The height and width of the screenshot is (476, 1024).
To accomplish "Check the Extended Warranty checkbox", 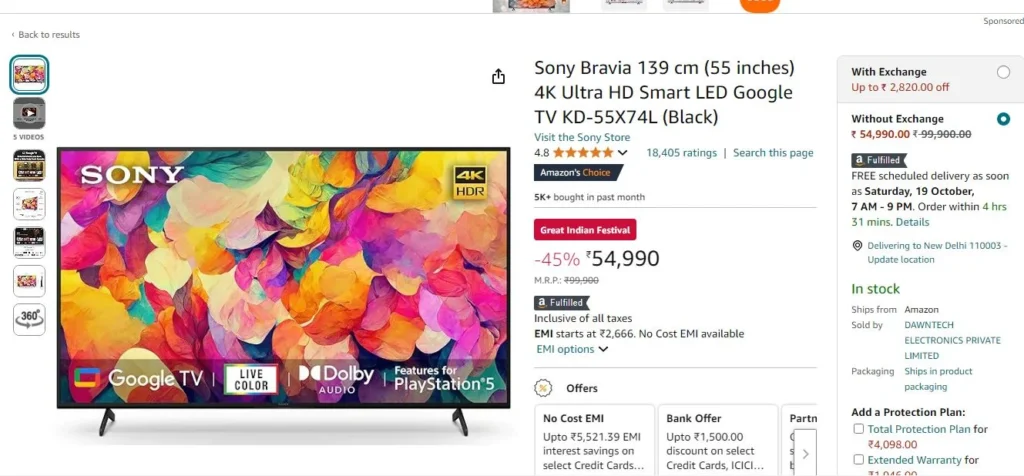I will tap(859, 460).
